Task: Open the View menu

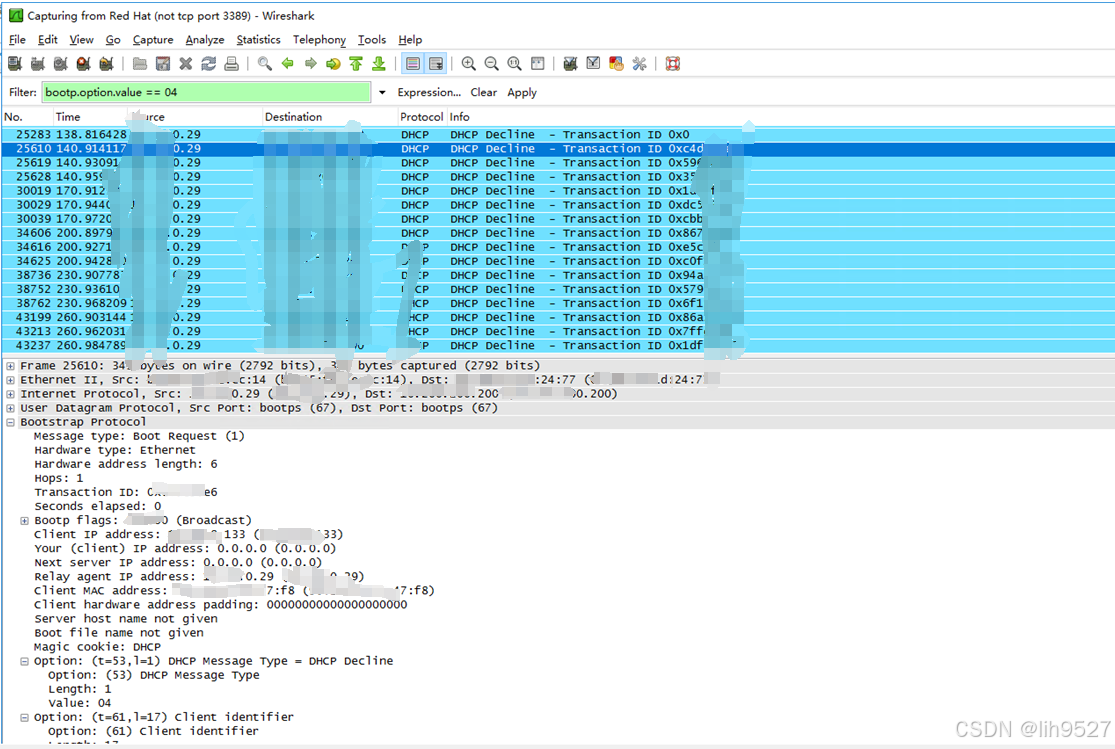Action: click(x=81, y=40)
